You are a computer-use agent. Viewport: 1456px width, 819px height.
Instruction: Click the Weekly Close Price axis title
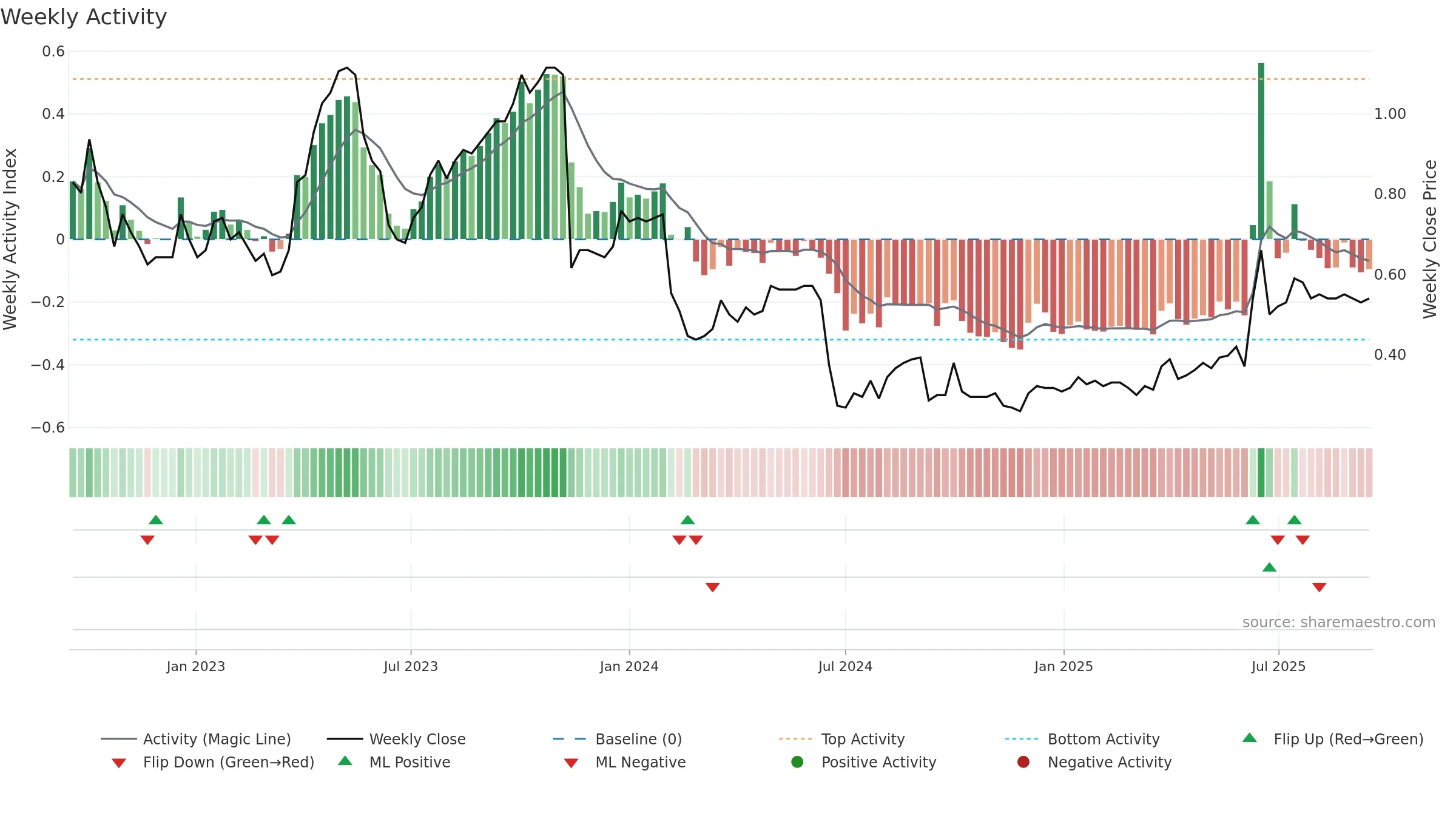1430,239
